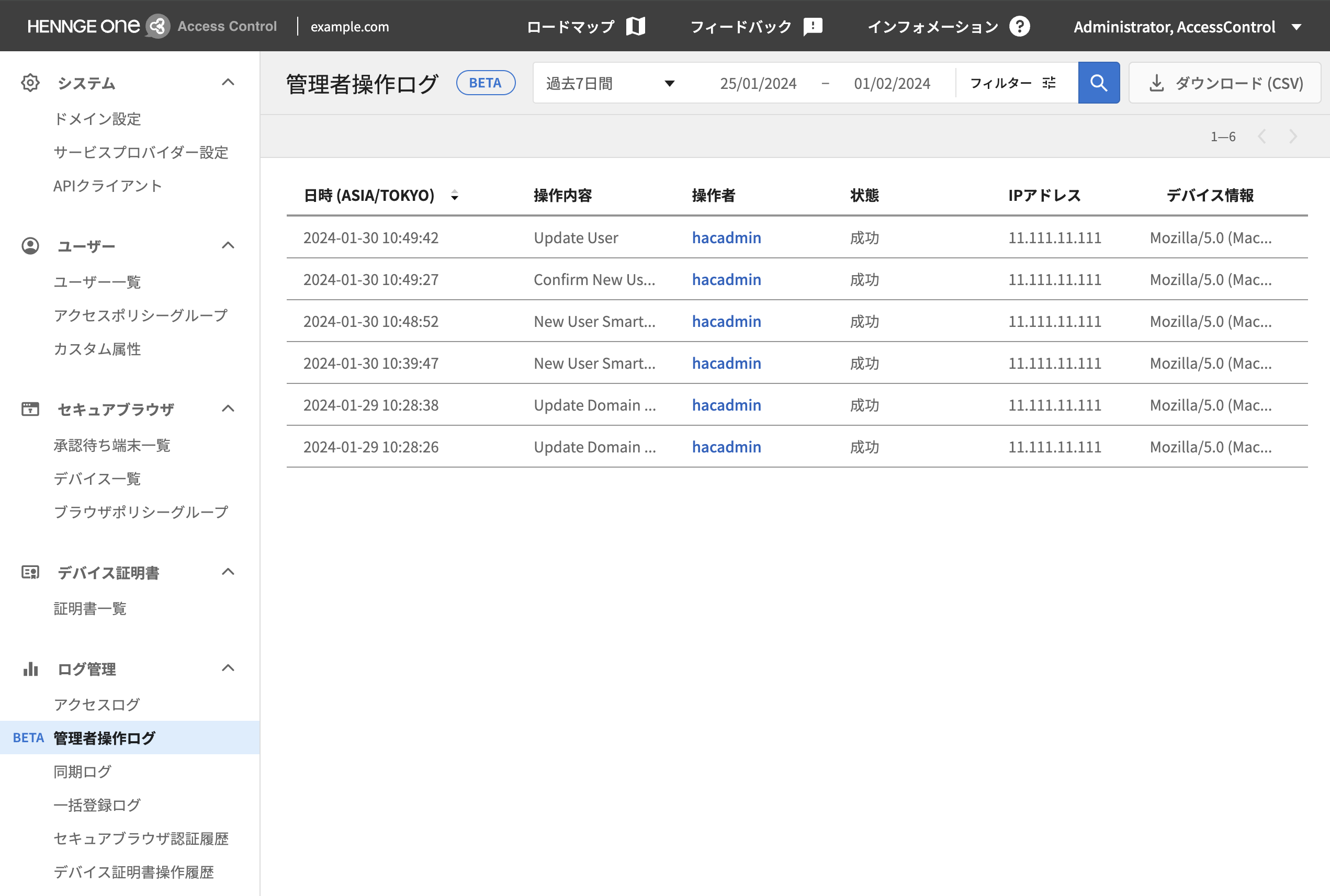Collapse the セキュアブラウザ section
The image size is (1330, 896).
(x=228, y=408)
